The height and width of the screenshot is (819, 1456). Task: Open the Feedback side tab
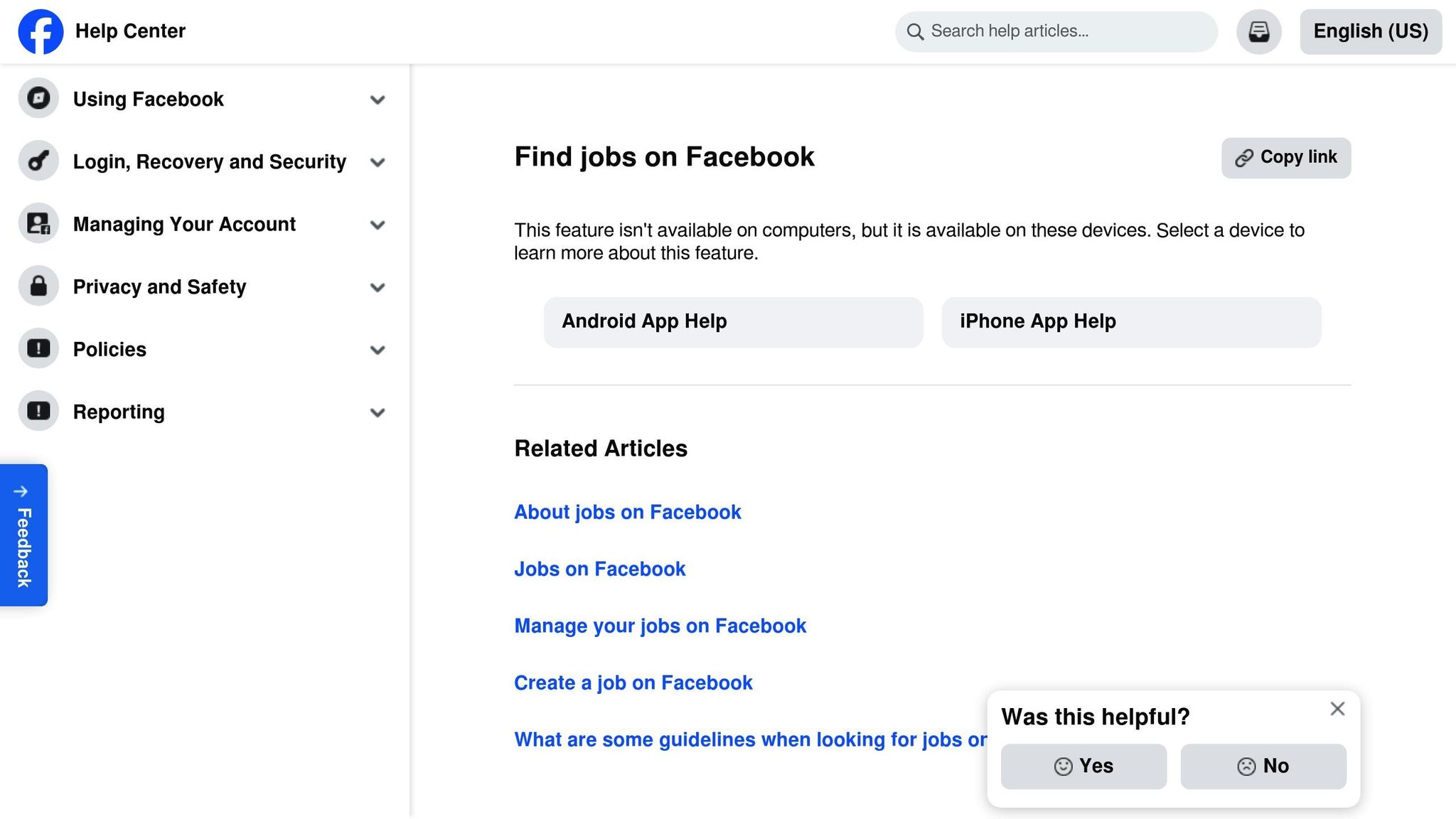click(x=23, y=535)
